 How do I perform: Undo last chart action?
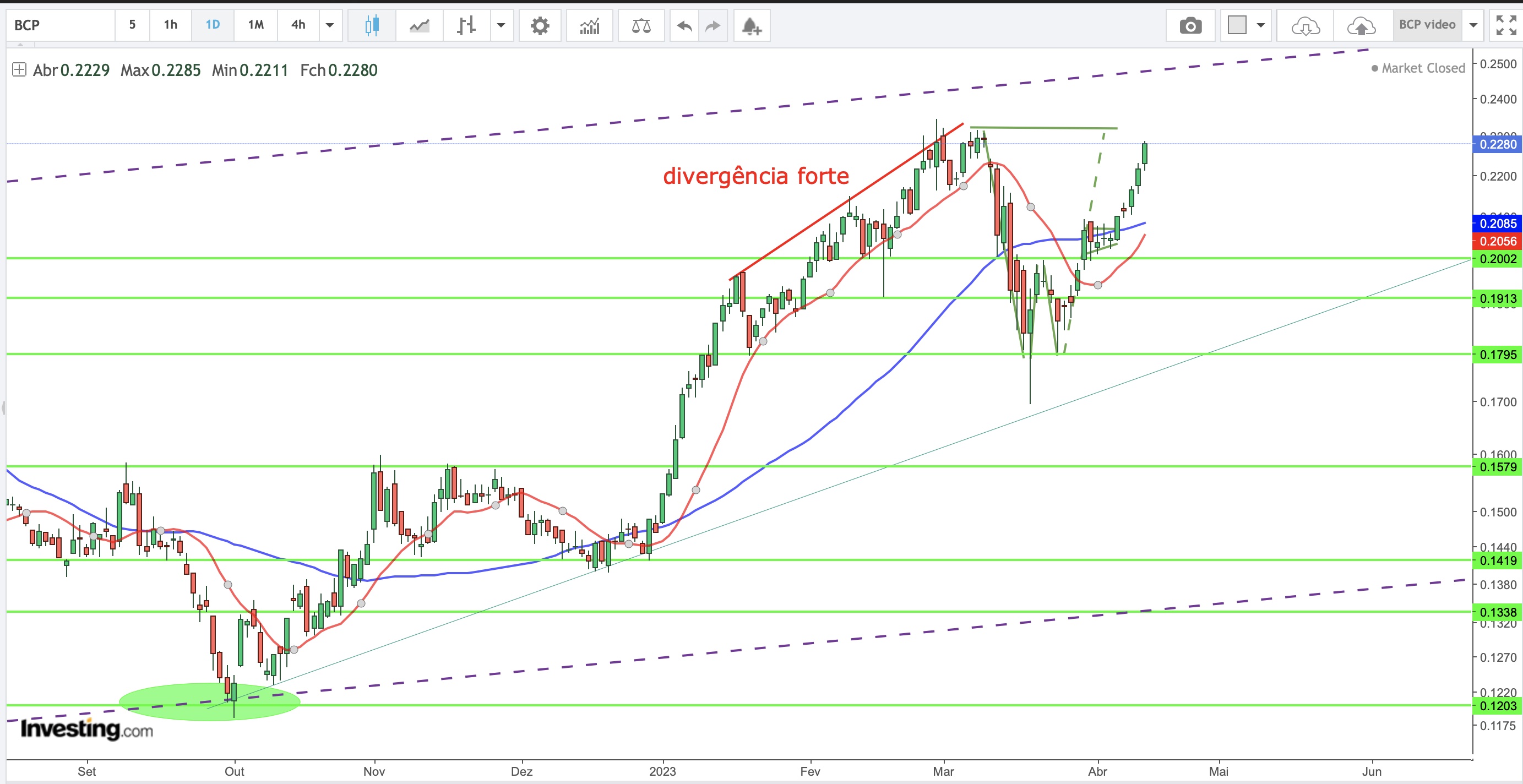[684, 25]
